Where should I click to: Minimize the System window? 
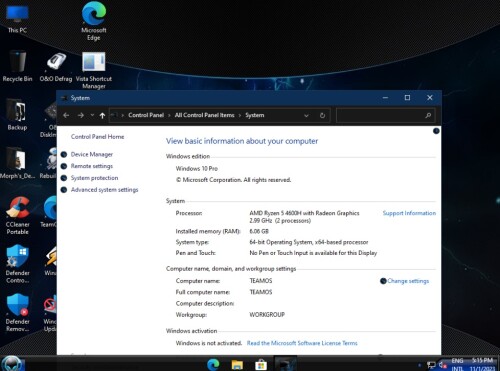(x=385, y=98)
